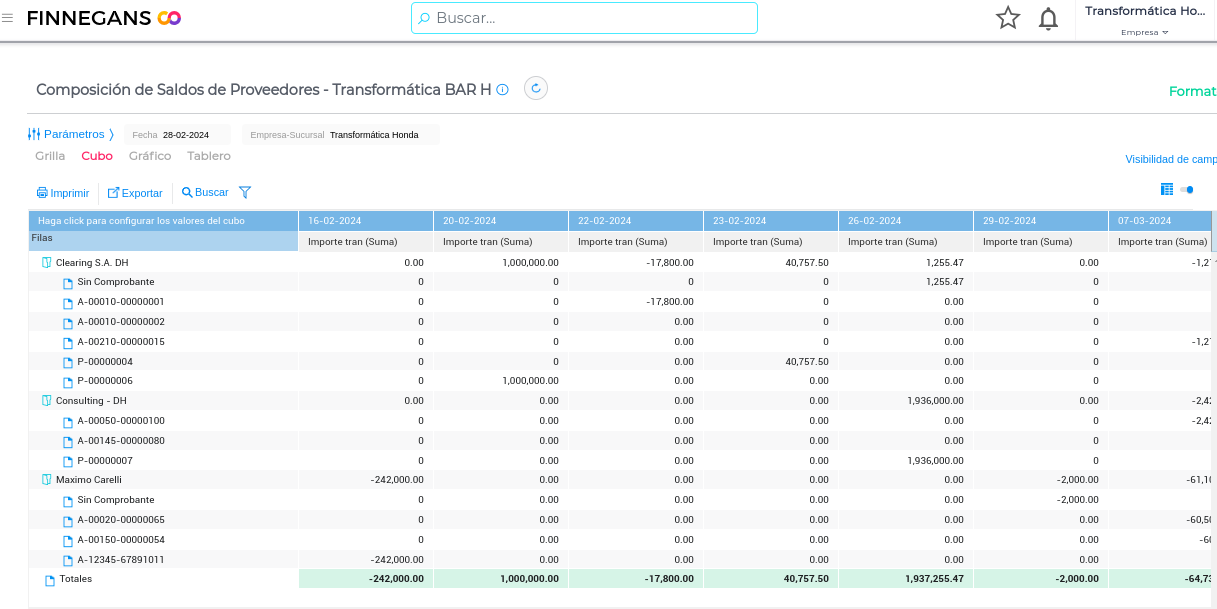
Task: Click the FINNEGANS logo
Action: (x=103, y=18)
